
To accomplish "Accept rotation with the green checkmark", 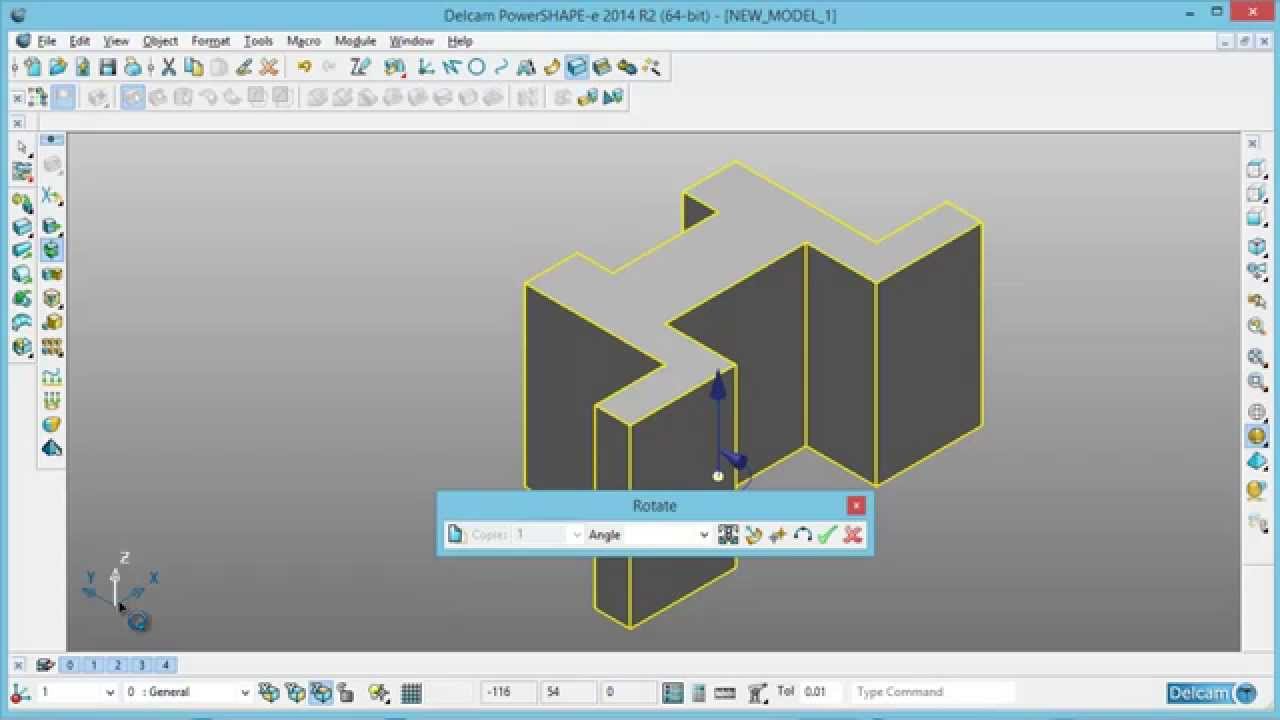I will pos(826,535).
